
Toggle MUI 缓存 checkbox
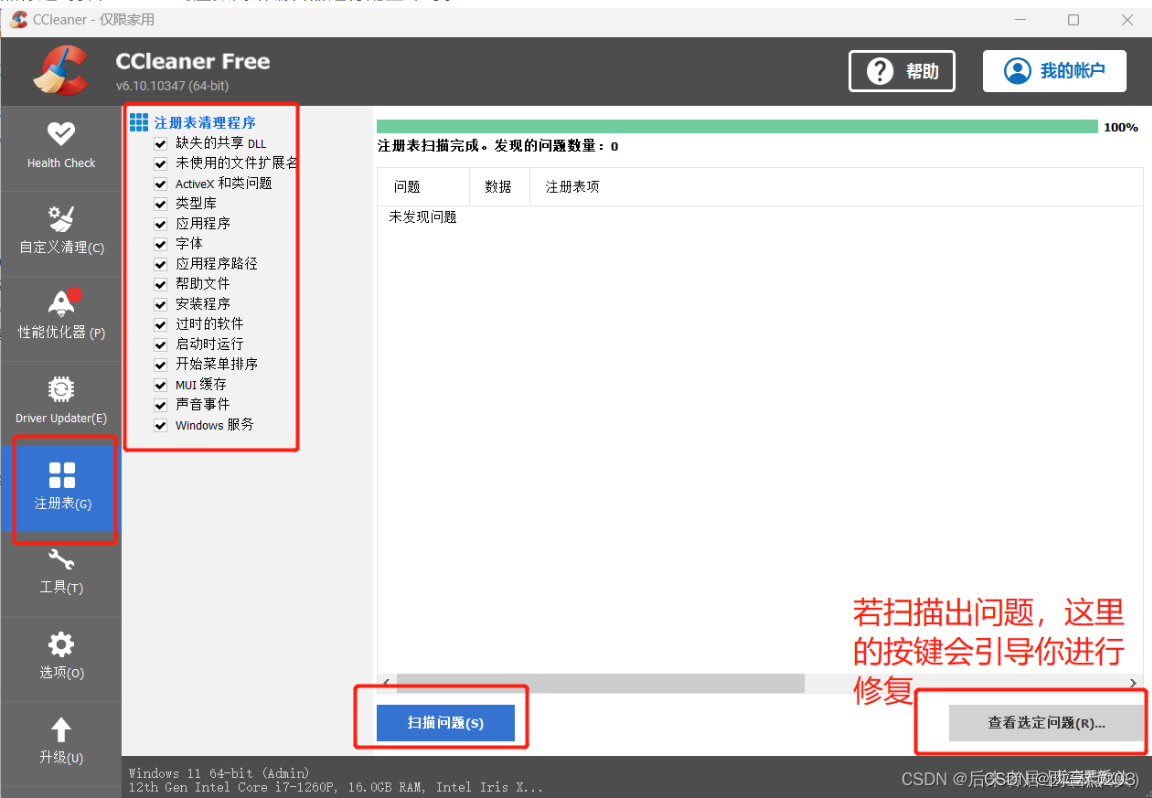point(160,385)
